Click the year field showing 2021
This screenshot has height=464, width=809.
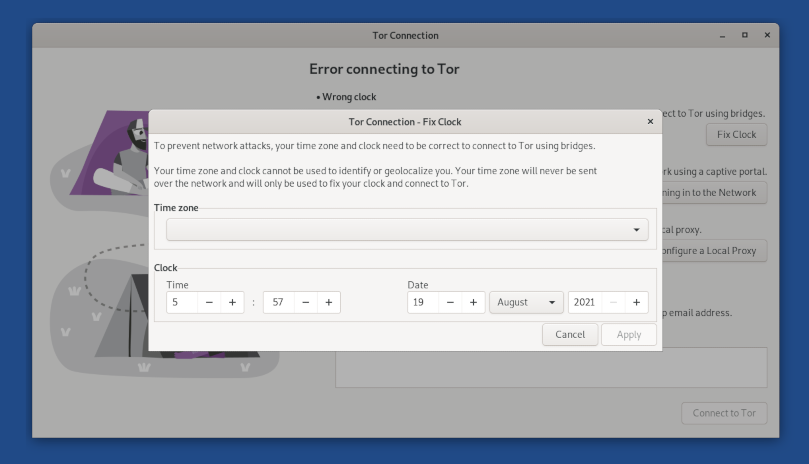[x=585, y=302]
